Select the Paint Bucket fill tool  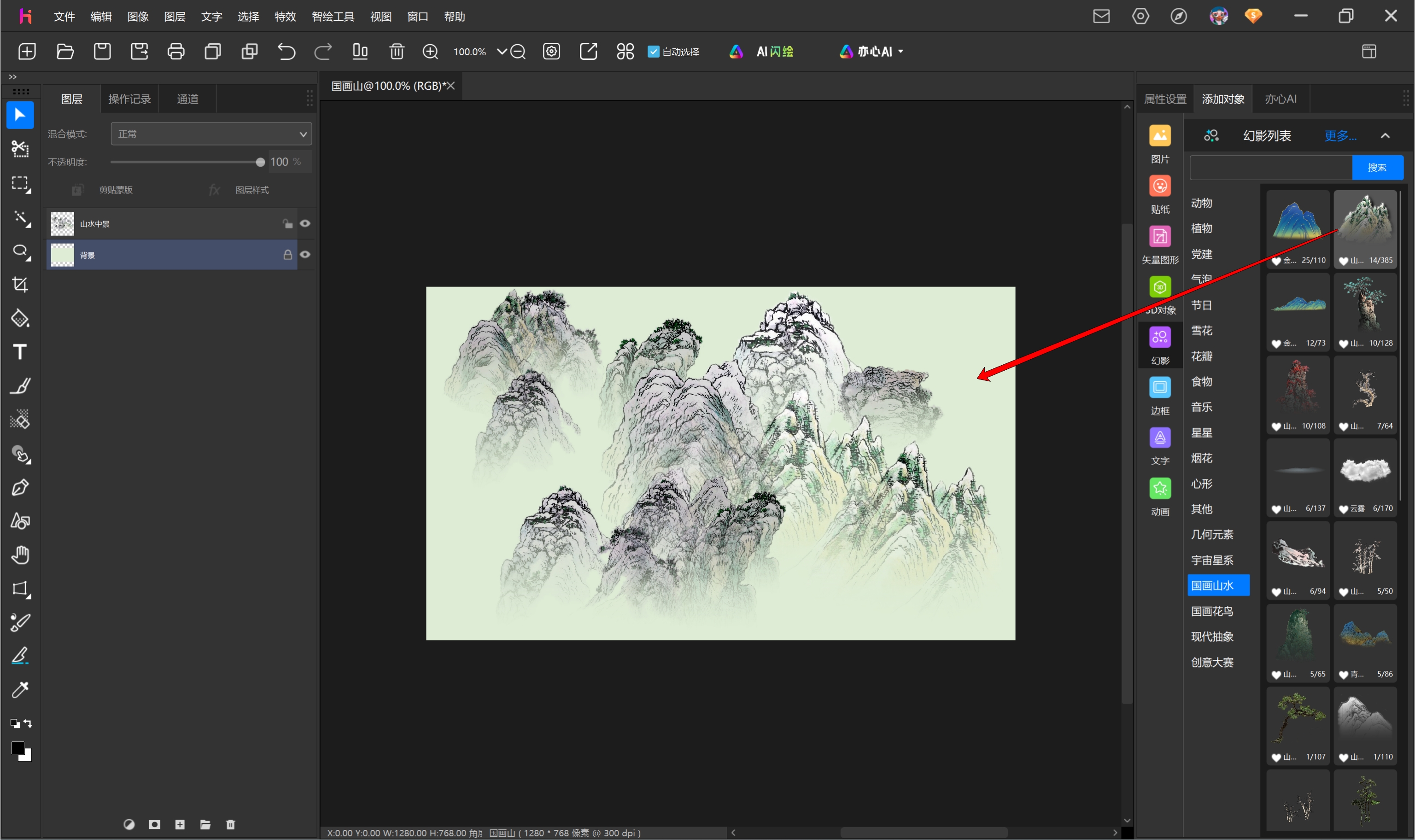(20, 318)
